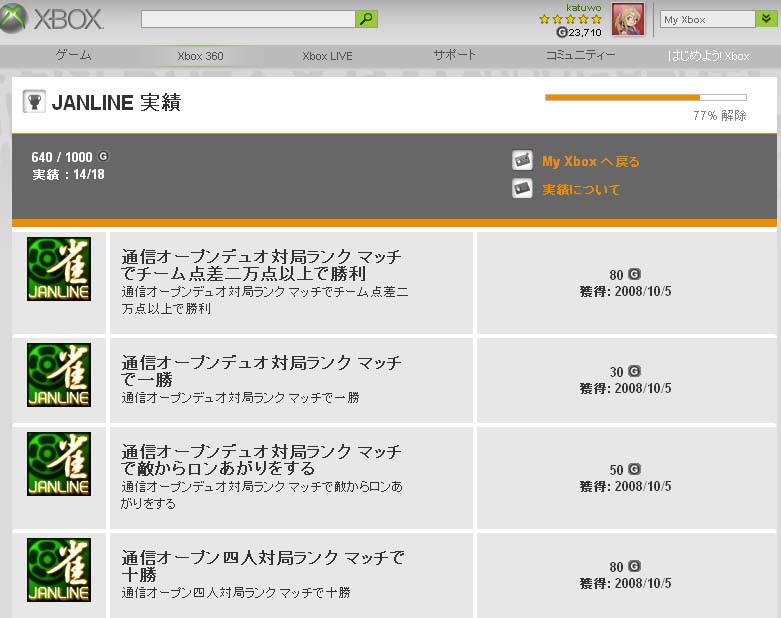Viewport: 781px width, 618px height.
Task: Focus the search text field
Action: (x=248, y=19)
